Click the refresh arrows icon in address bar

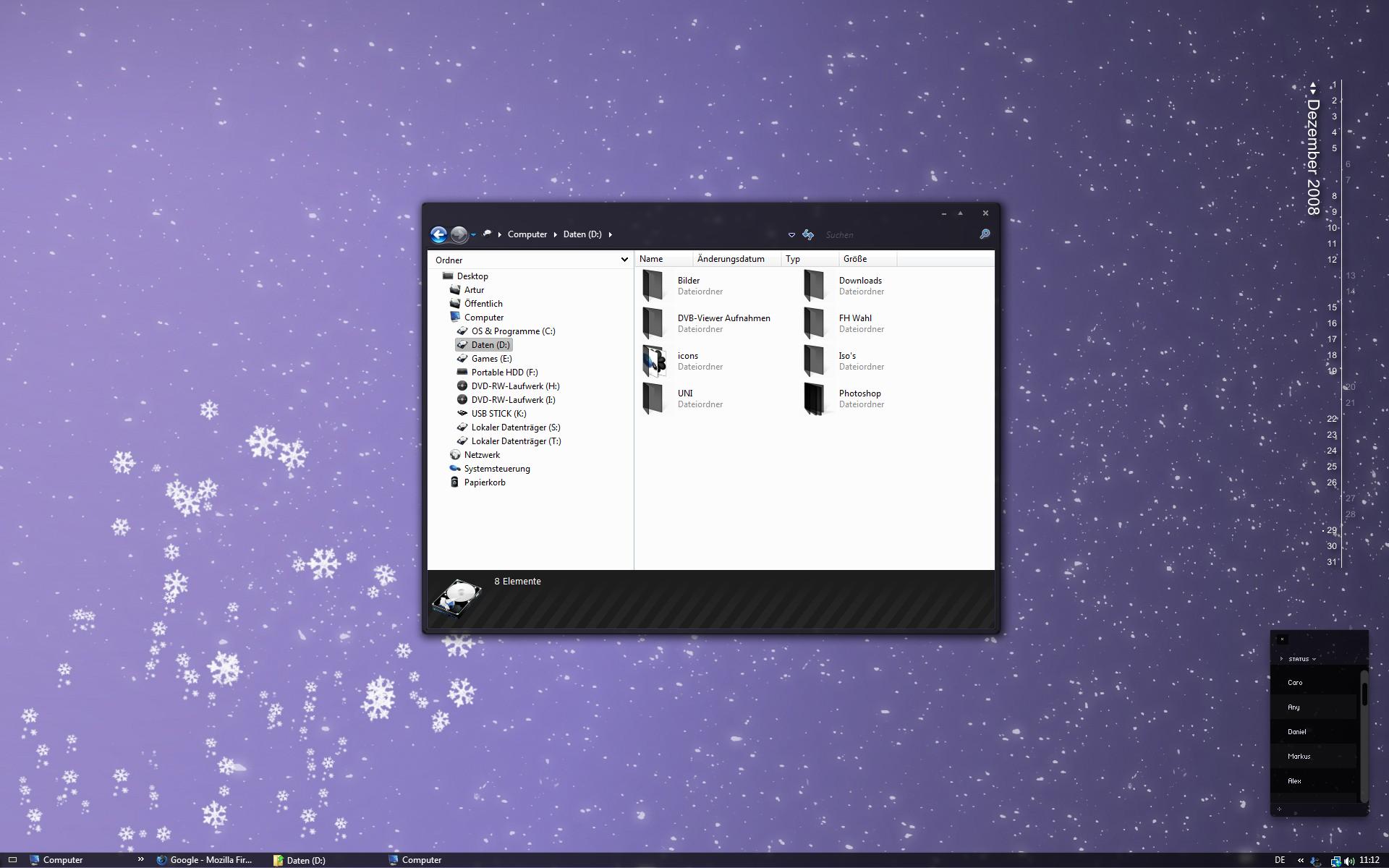[x=808, y=234]
